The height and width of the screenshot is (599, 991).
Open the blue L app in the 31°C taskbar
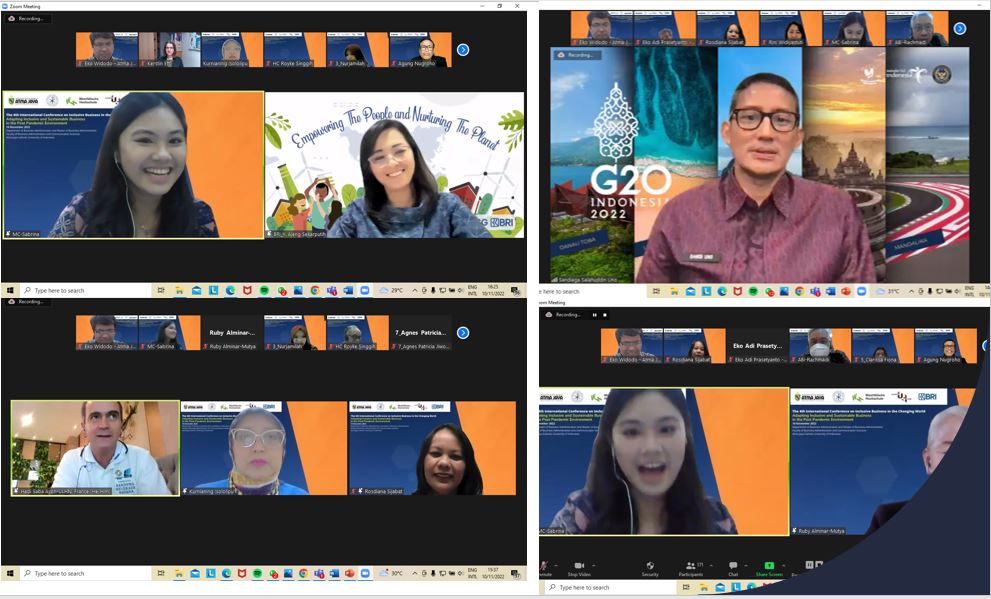click(707, 291)
